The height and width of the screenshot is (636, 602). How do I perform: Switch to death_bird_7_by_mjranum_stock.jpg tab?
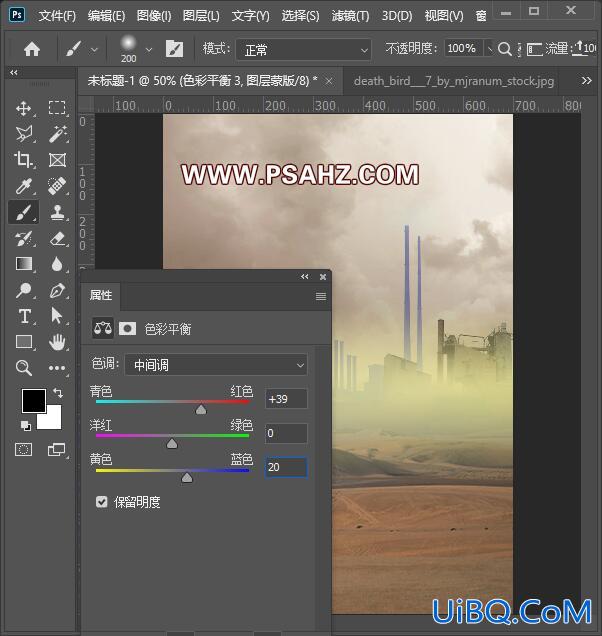tap(454, 81)
